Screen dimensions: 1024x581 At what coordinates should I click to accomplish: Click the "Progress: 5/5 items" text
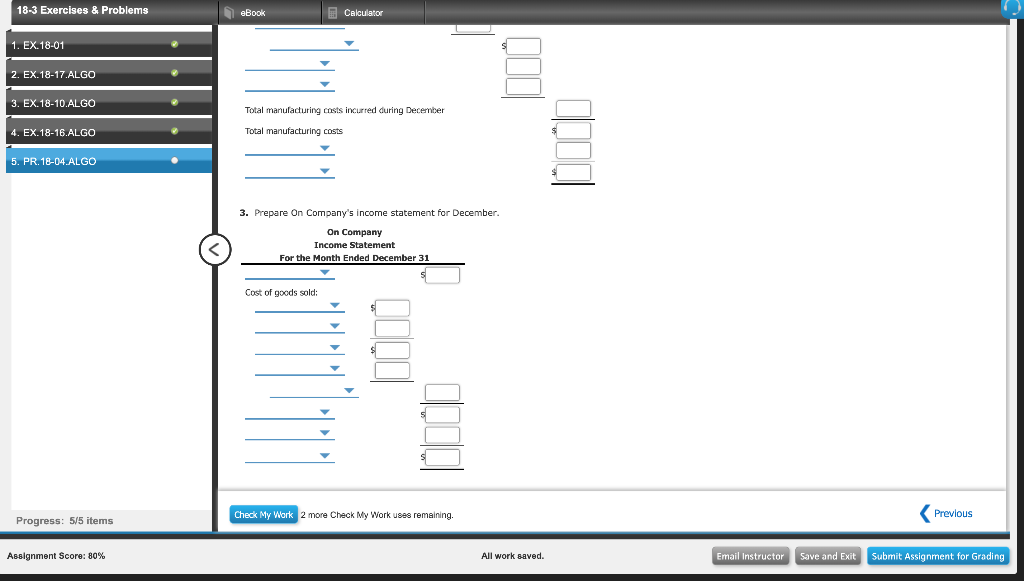pos(65,521)
